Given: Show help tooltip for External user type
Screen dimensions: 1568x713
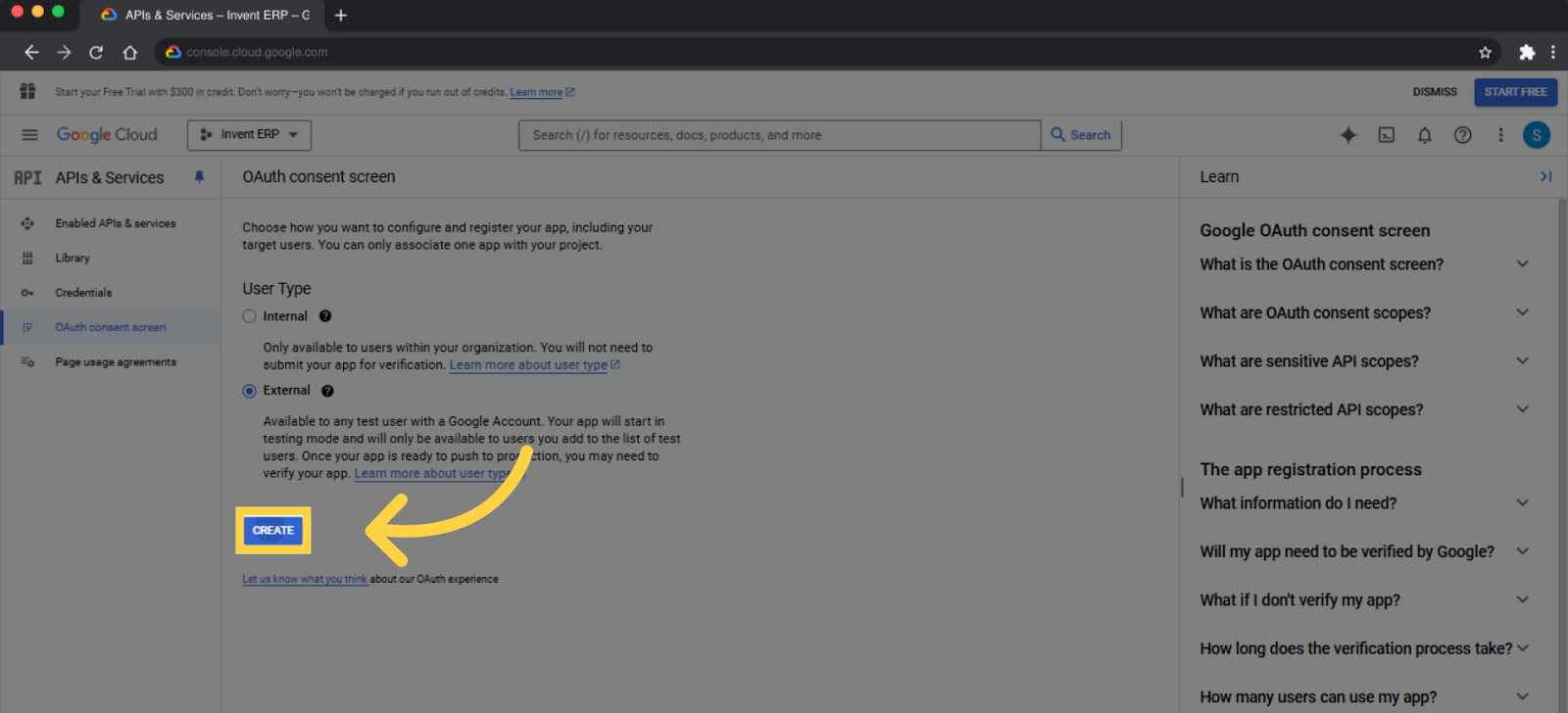Looking at the screenshot, I should coord(327,391).
